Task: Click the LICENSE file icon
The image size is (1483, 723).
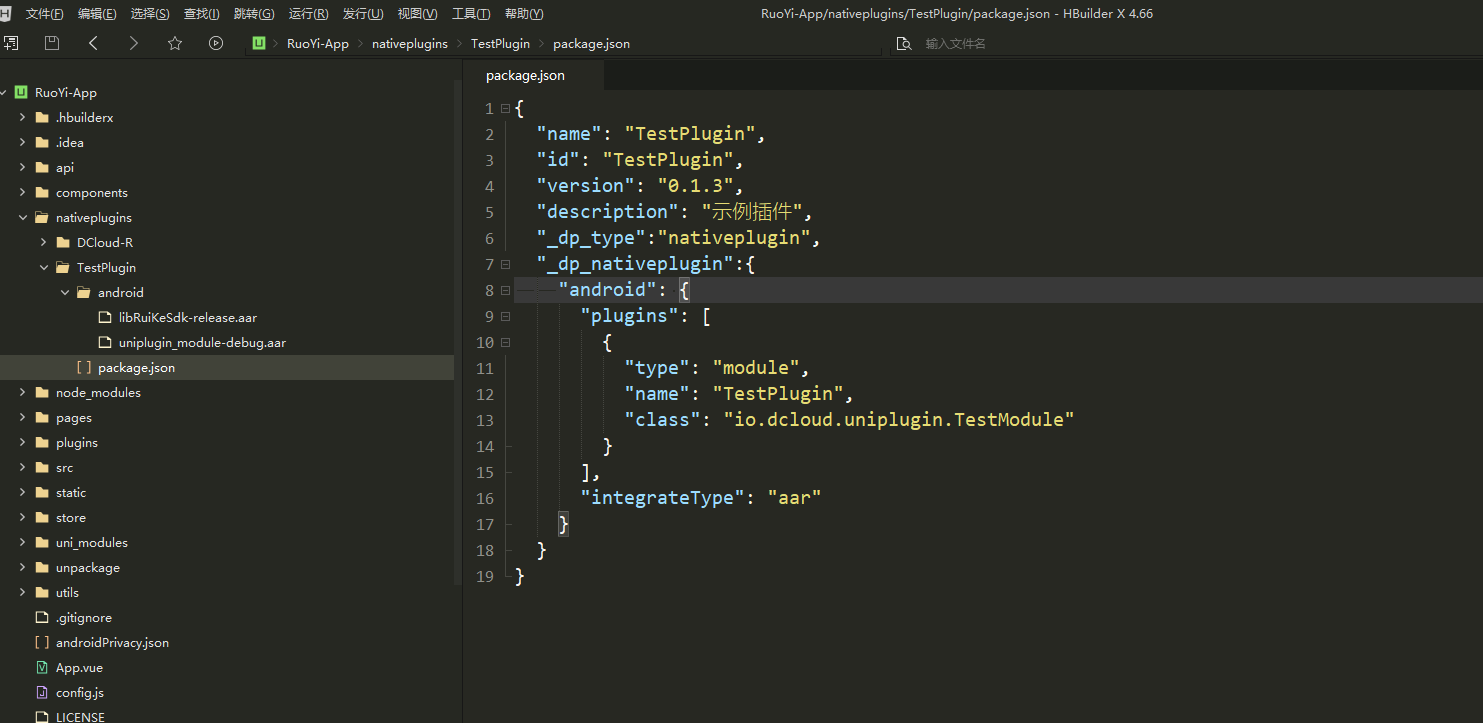Action: [41, 716]
